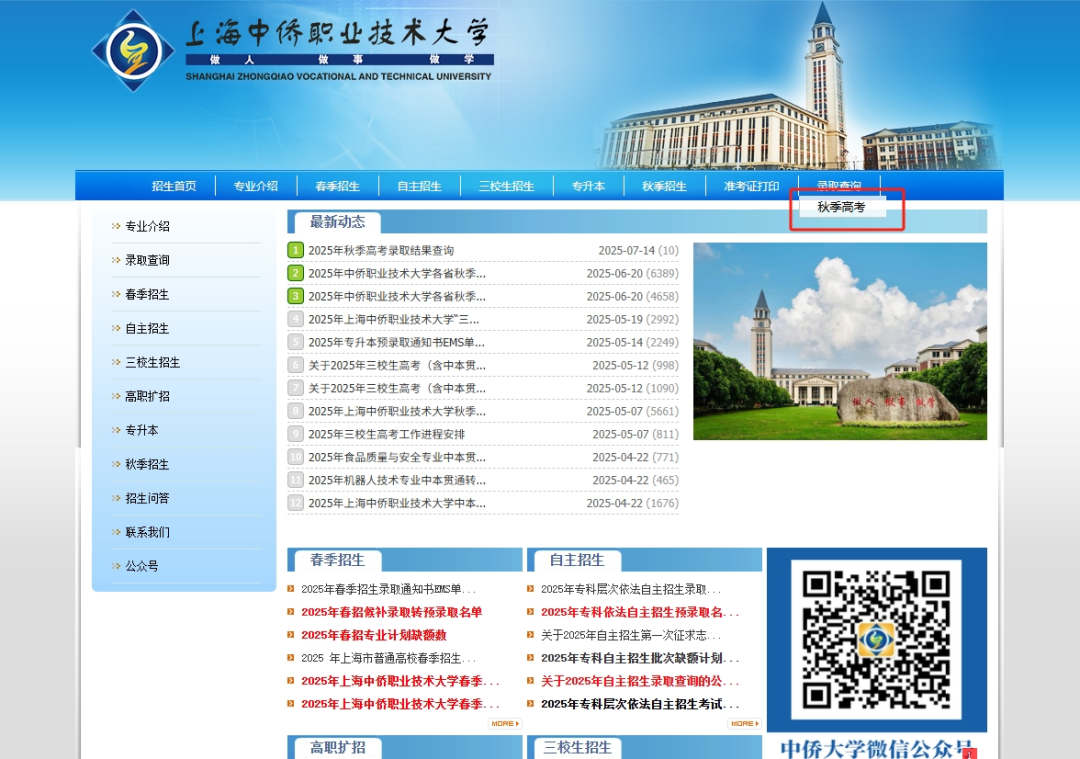Viewport: 1080px width, 759px height.
Task: Open 2025年专科依法自主招生预录取名 link
Action: pyautogui.click(x=640, y=612)
